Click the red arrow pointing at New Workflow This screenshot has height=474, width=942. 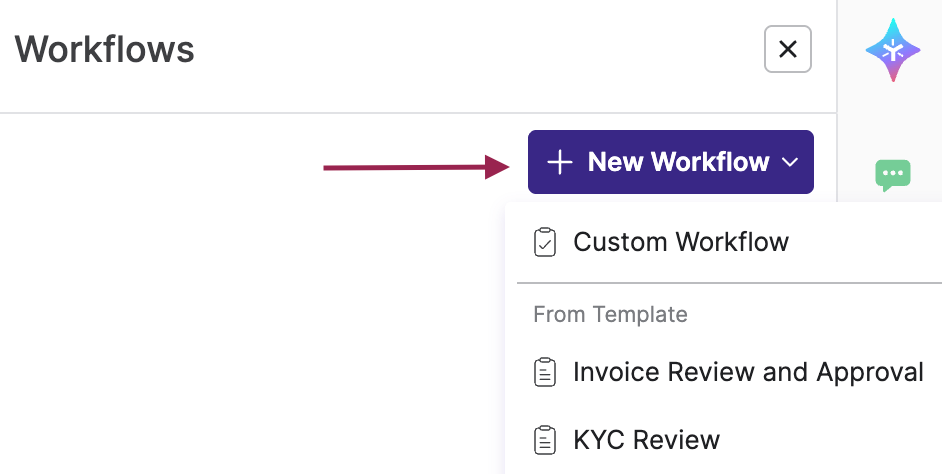tap(417, 167)
